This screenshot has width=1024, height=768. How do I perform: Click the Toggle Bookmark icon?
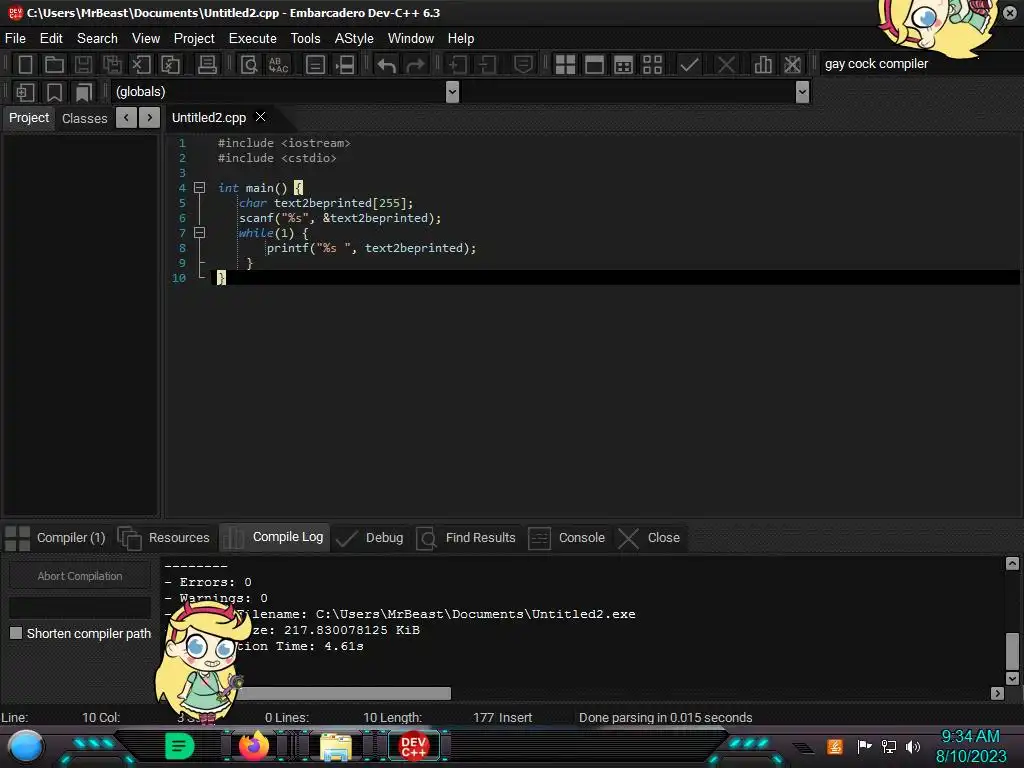tap(54, 92)
